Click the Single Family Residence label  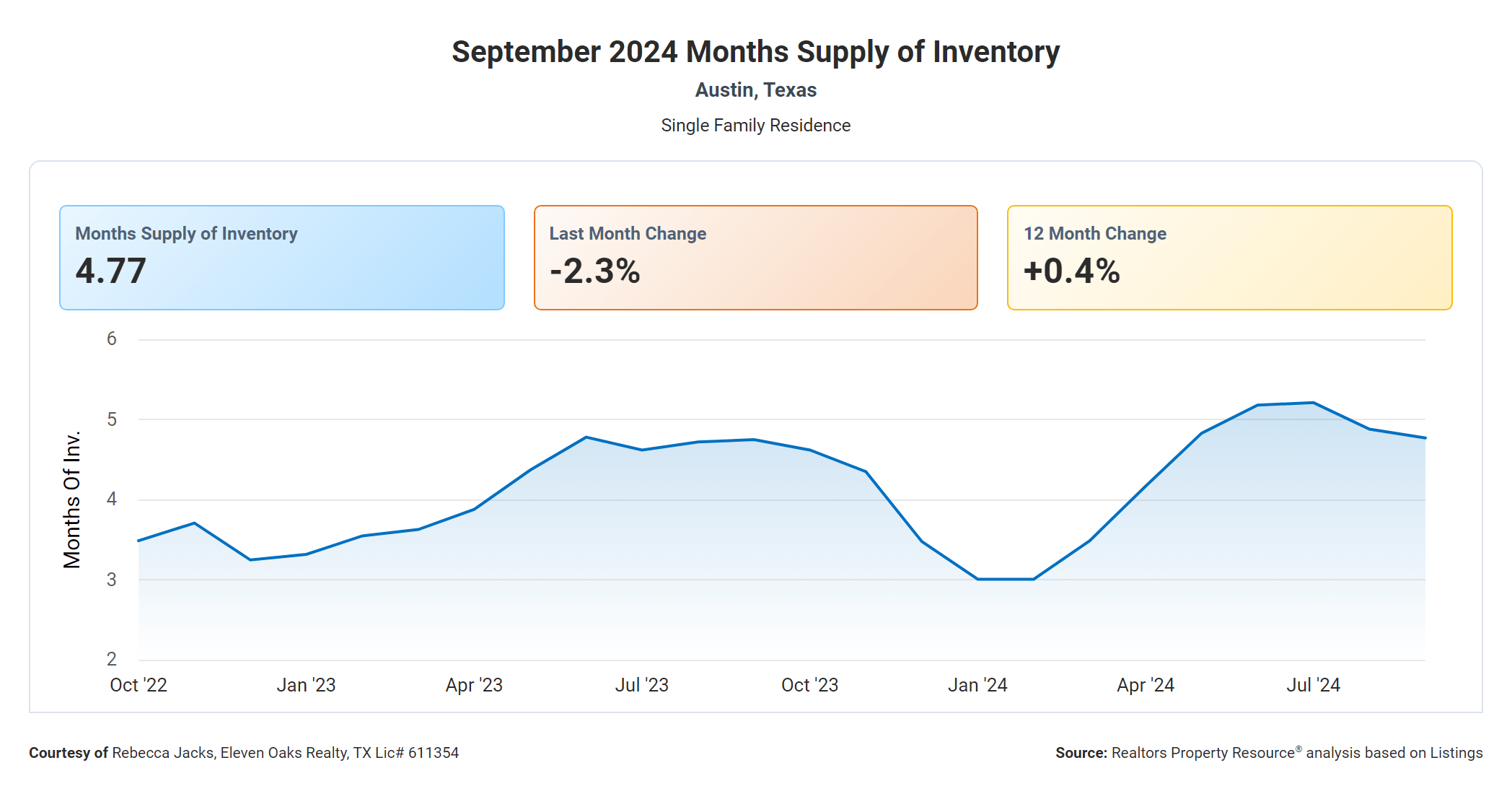755,126
